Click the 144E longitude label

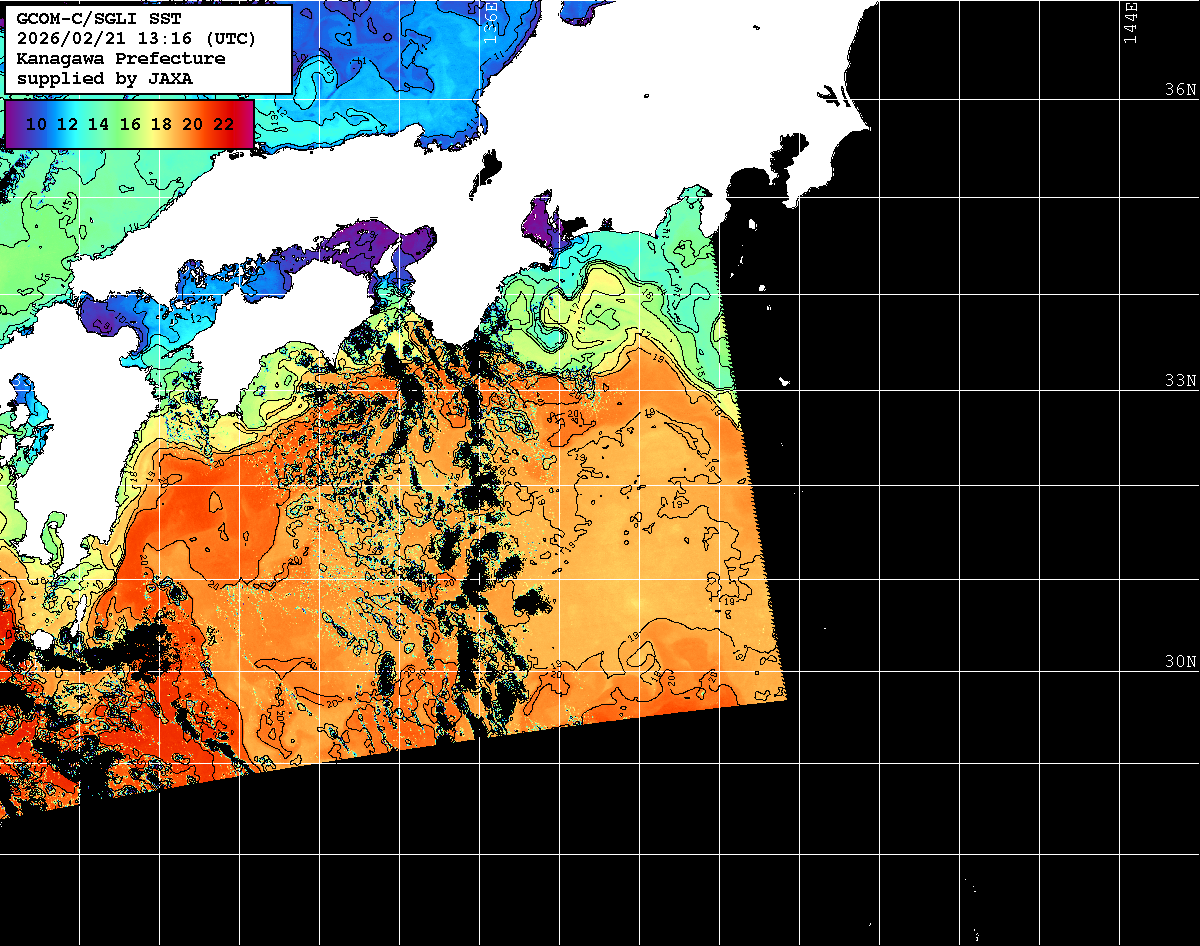click(1131, 22)
